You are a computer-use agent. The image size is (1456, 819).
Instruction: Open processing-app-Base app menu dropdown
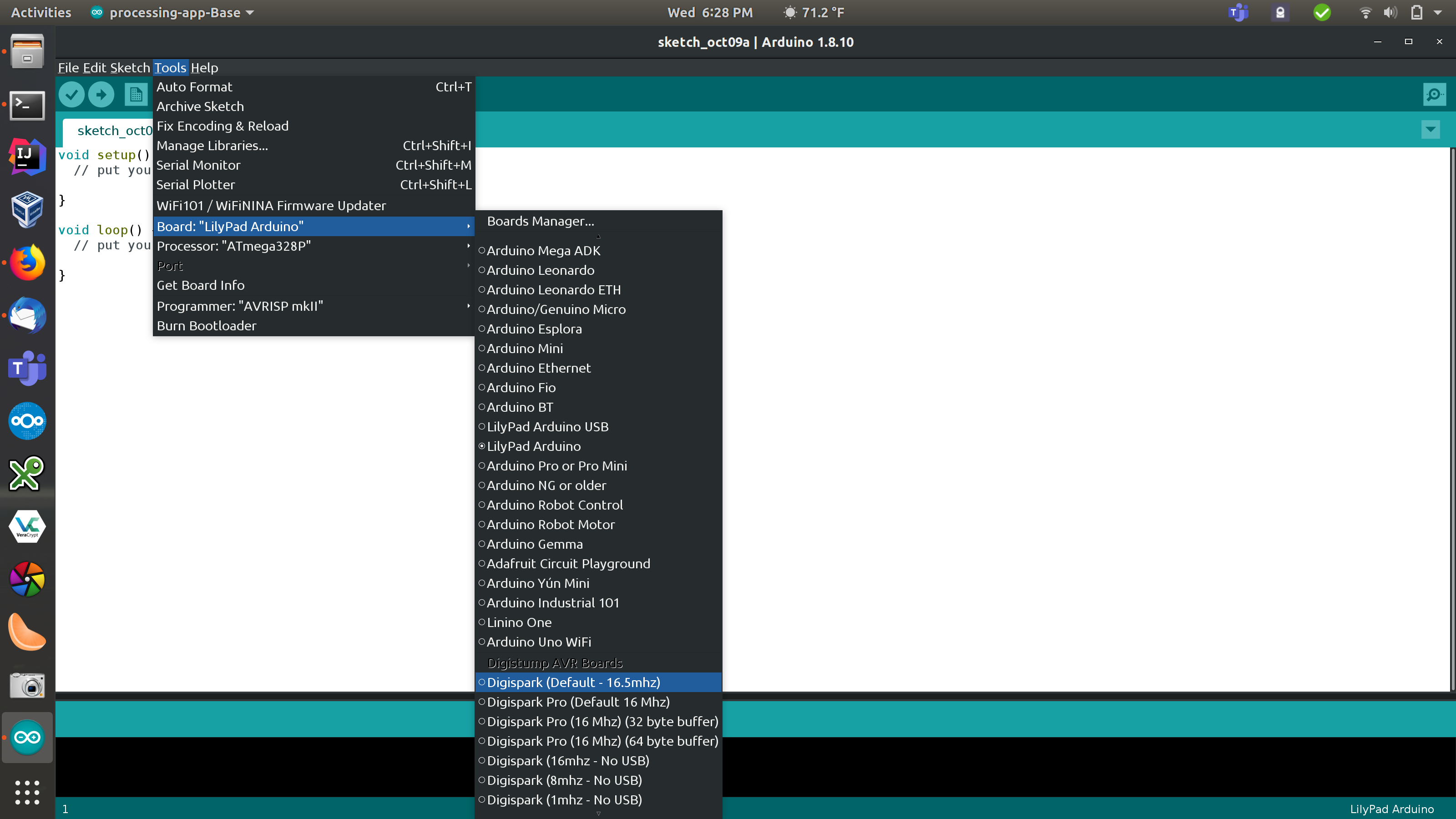pyautogui.click(x=172, y=12)
